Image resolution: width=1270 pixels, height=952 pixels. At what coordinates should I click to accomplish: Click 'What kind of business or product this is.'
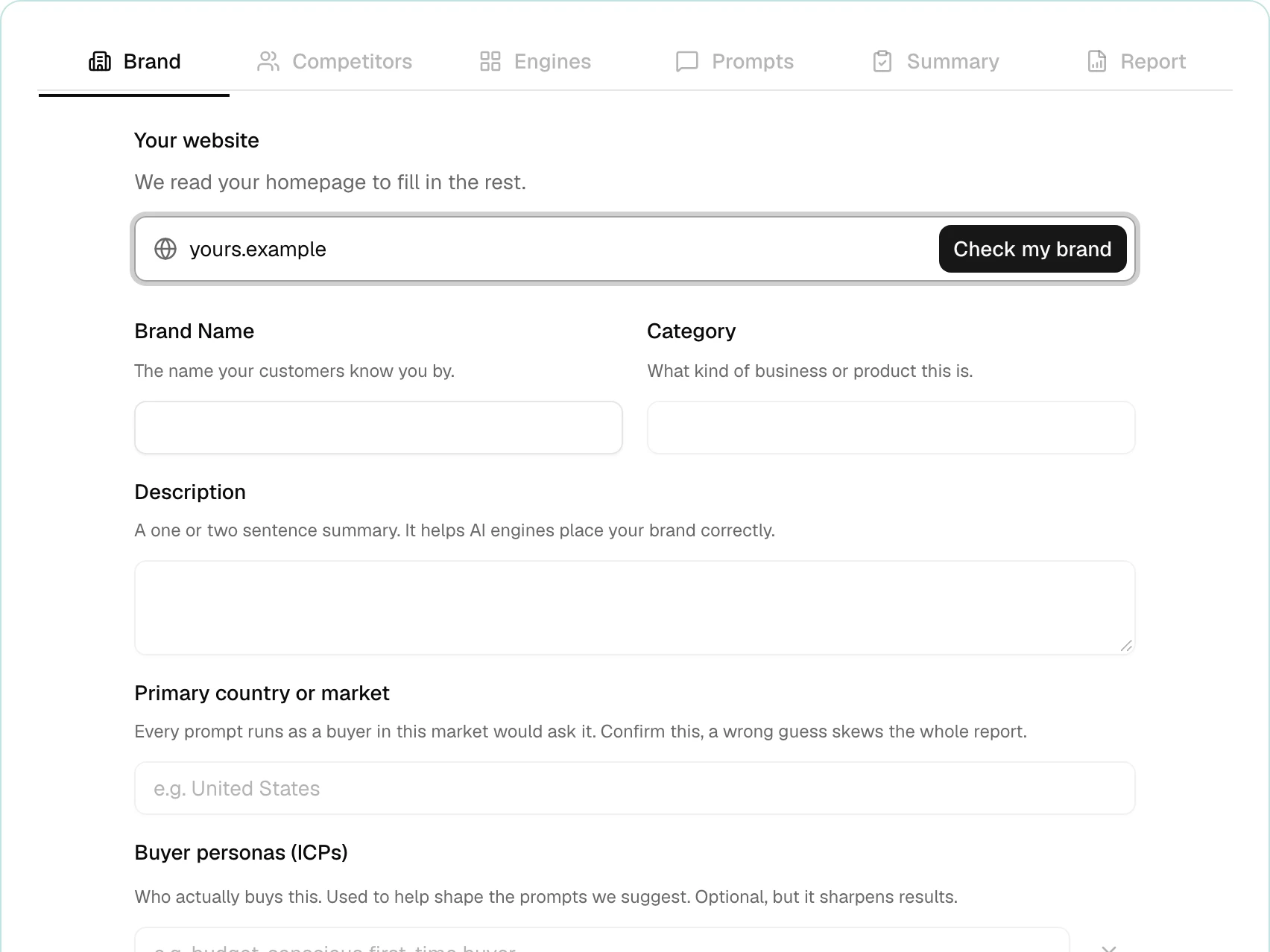(x=810, y=371)
